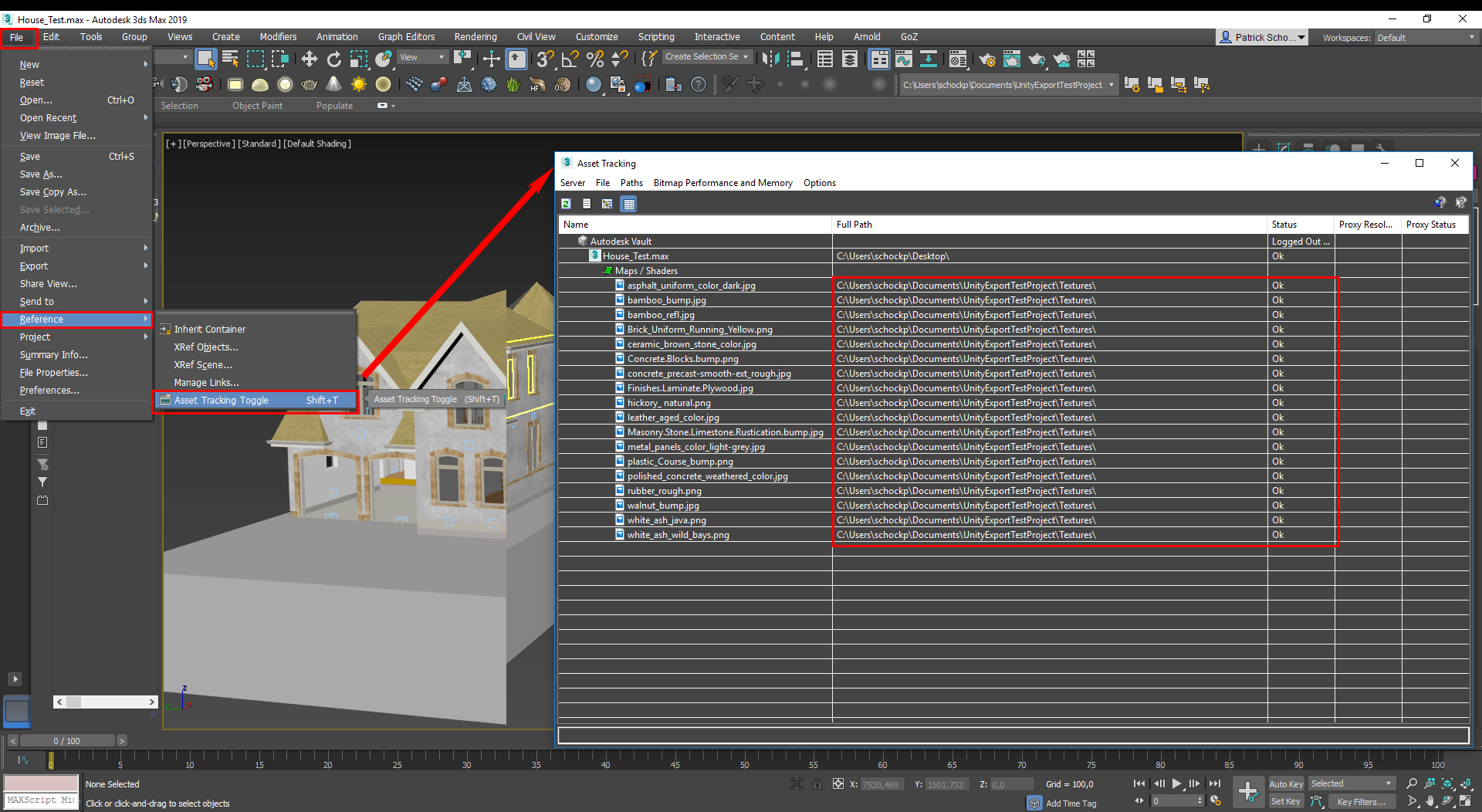Click the left panel horizontal scrollbar
Viewport: 1482px width, 812px height.
106,702
